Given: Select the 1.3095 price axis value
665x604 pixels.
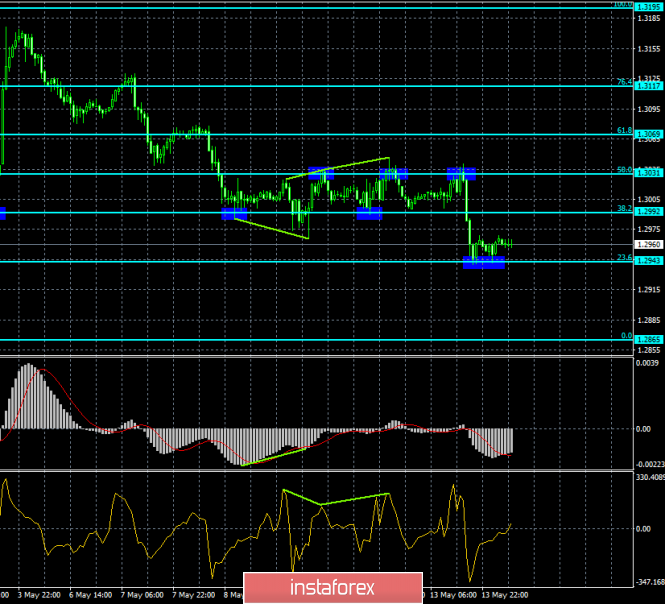Looking at the screenshot, I should [649, 109].
